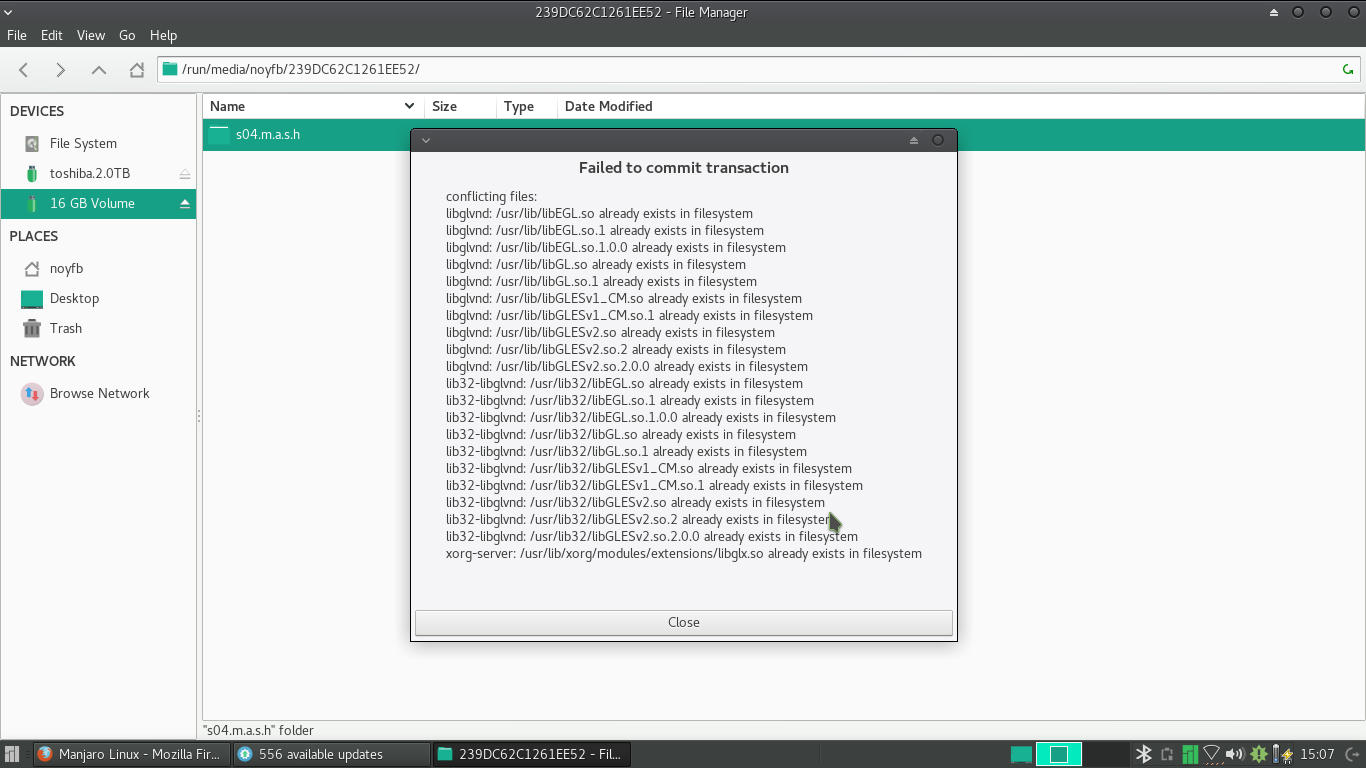The image size is (1366, 768).
Task: Open the File menu
Action: [x=17, y=35]
